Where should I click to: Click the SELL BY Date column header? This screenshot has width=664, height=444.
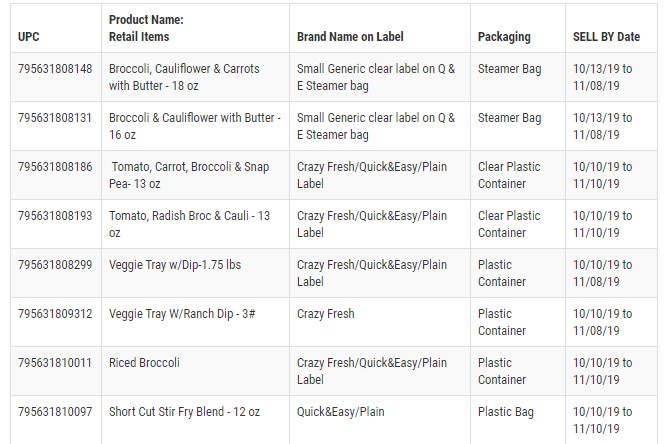pyautogui.click(x=606, y=37)
